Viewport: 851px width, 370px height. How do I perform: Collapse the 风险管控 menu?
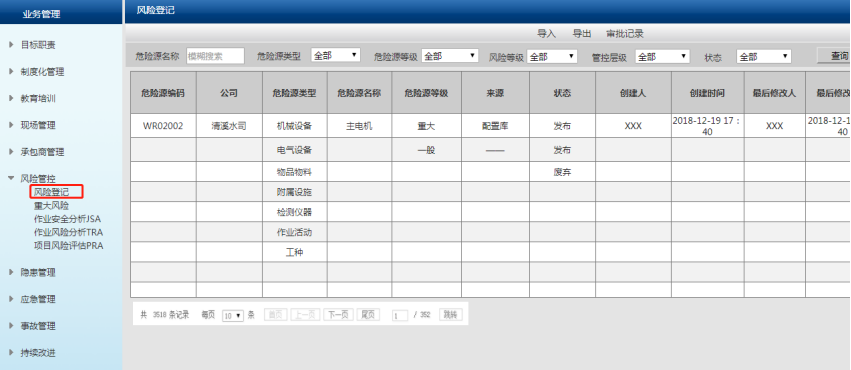37,178
